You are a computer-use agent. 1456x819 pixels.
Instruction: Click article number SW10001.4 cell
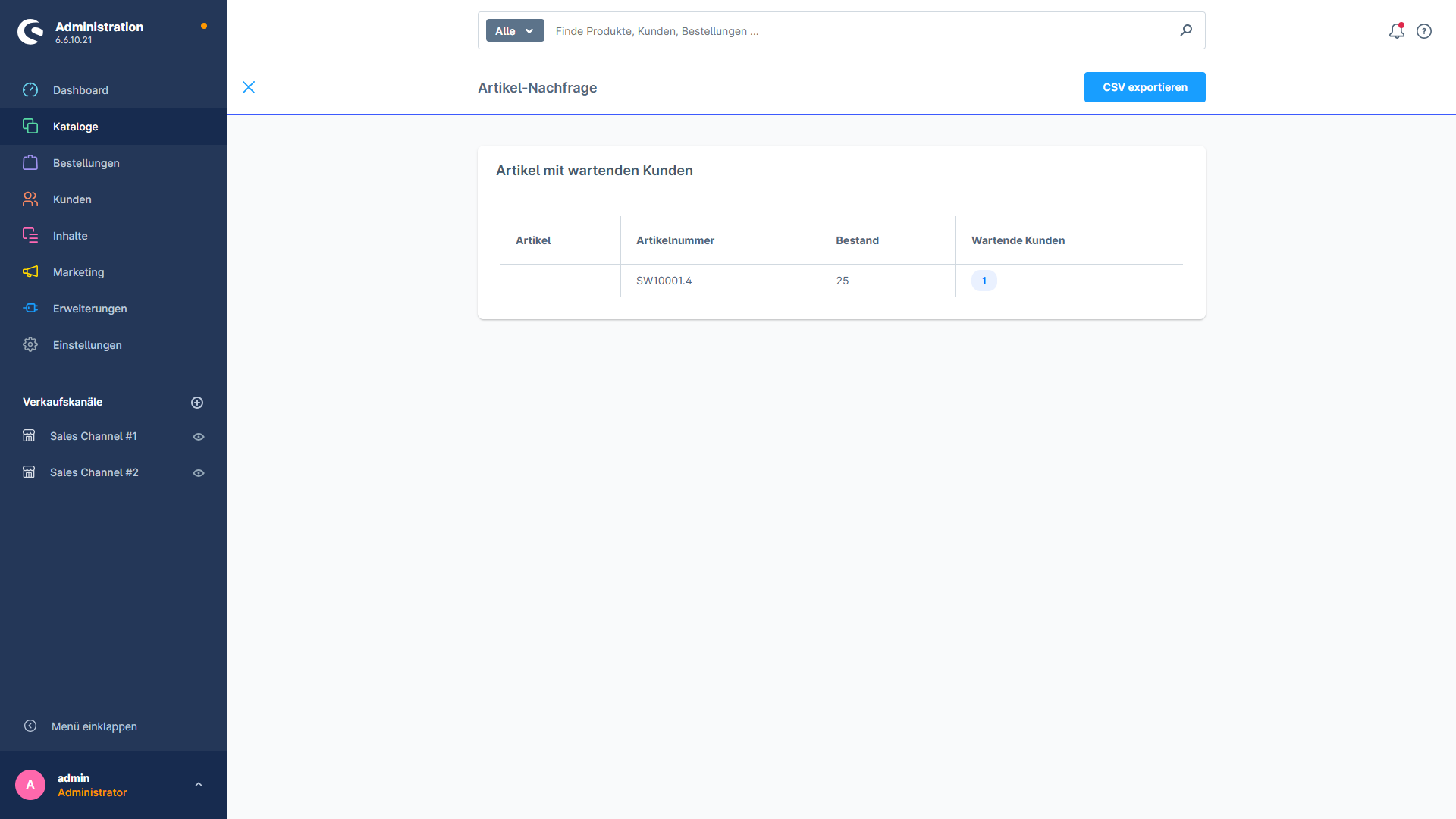pyautogui.click(x=720, y=281)
